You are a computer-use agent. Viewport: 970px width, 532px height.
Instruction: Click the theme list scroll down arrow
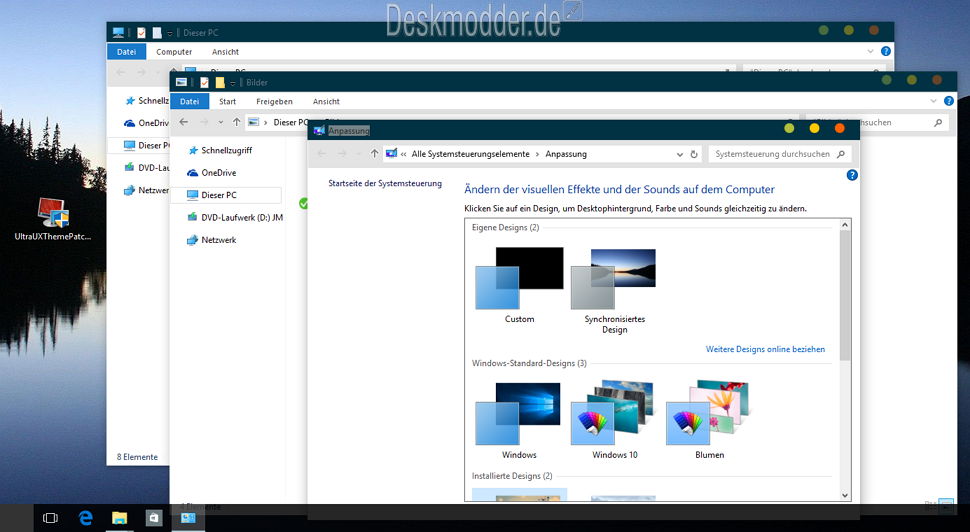point(845,495)
